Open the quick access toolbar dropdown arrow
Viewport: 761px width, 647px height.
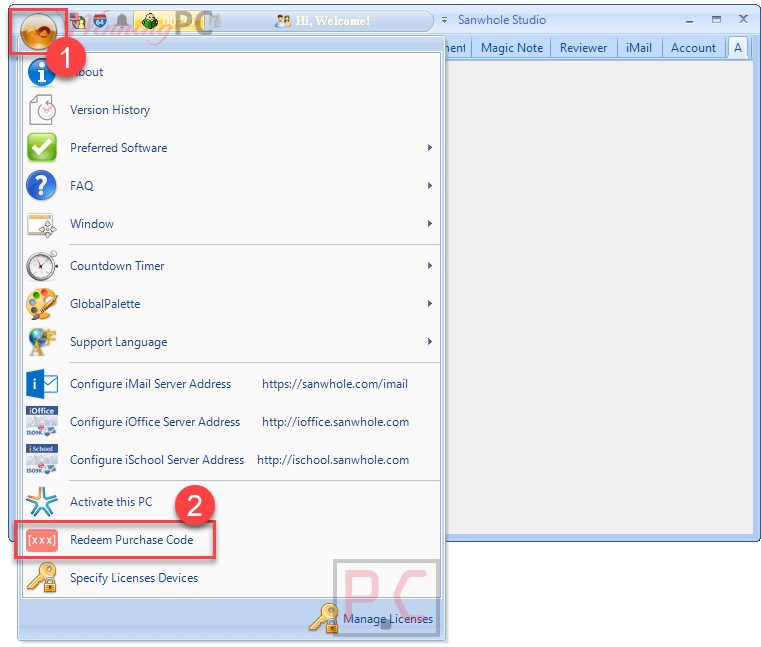444,20
